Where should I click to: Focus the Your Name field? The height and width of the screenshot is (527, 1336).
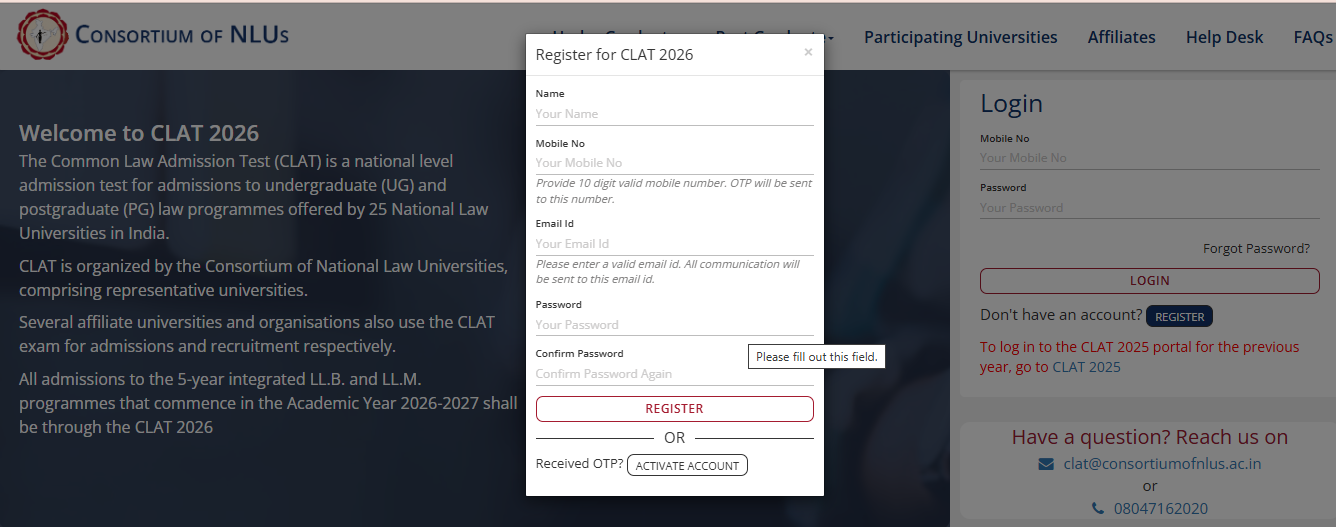674,114
